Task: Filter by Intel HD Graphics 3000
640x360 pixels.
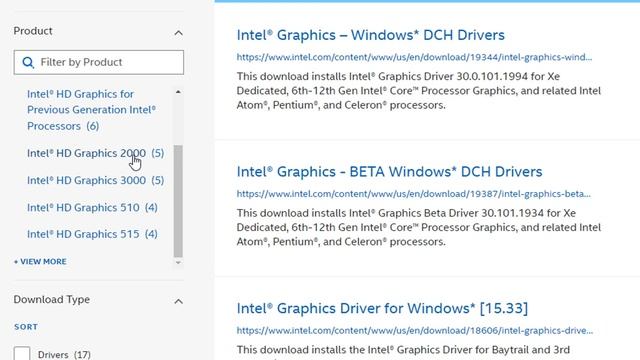Action: 96,180
